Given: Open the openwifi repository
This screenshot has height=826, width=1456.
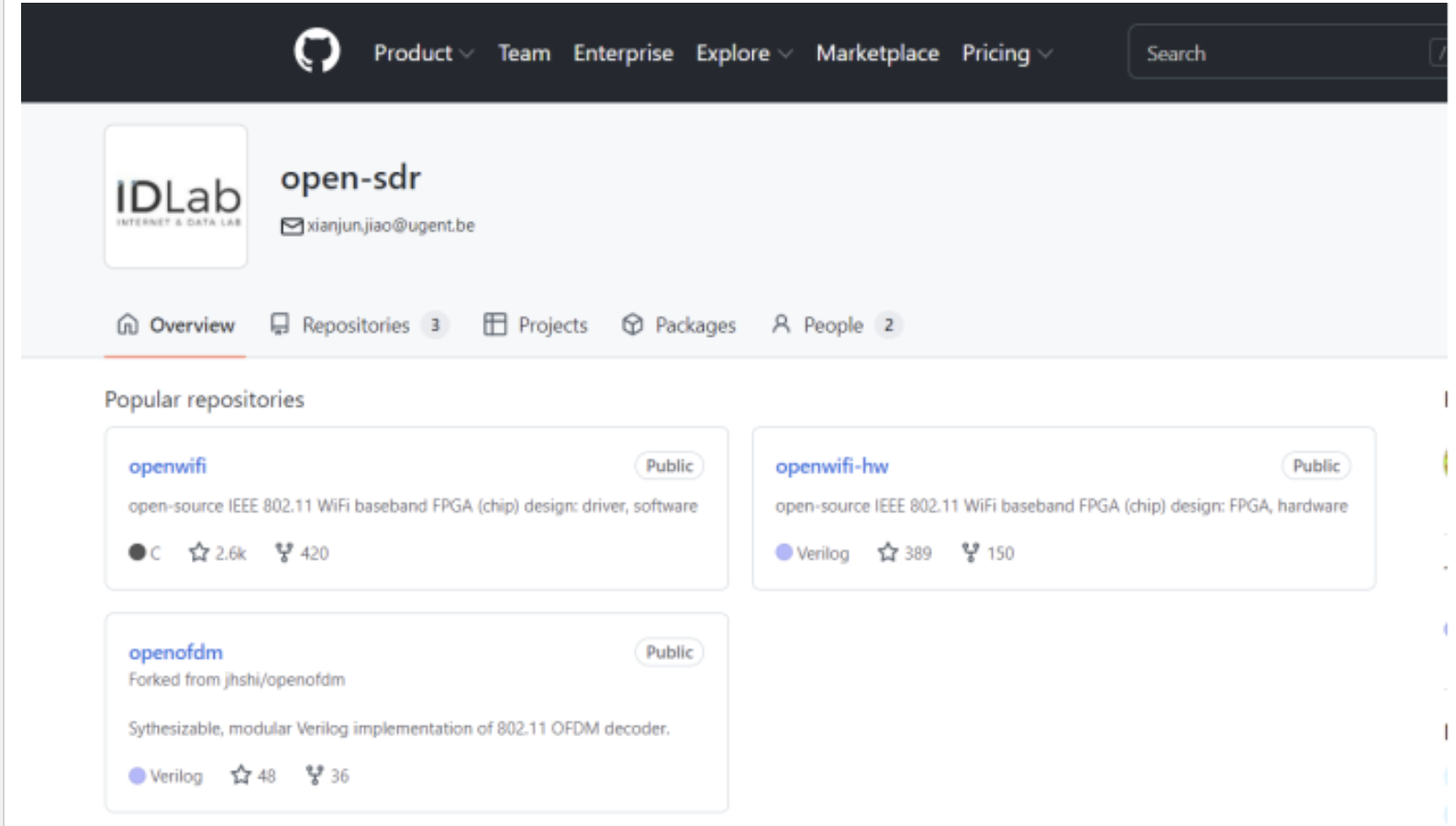Looking at the screenshot, I should (167, 466).
